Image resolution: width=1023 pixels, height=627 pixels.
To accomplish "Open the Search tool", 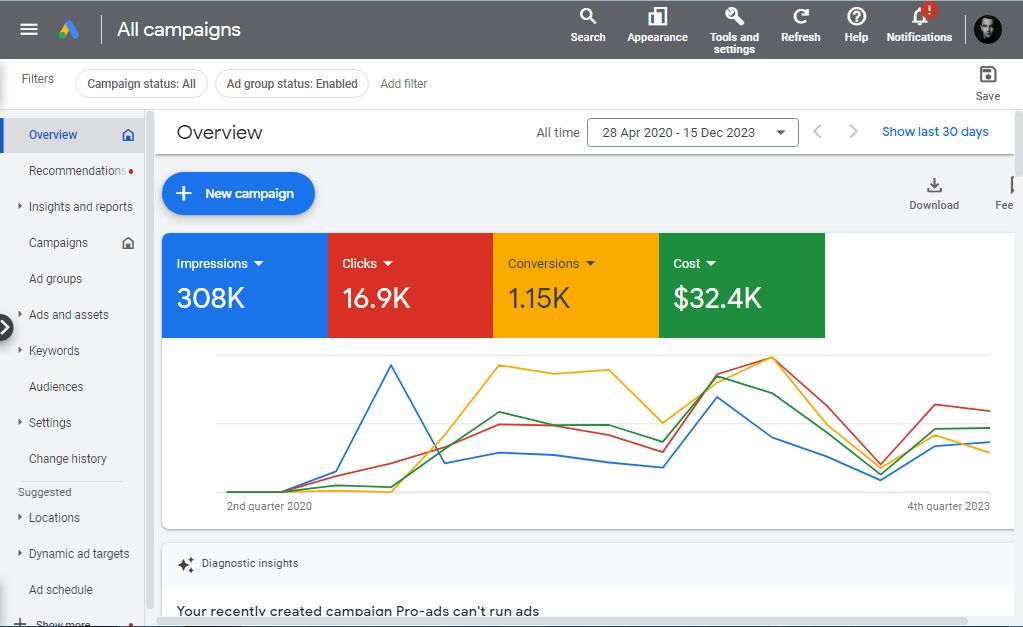I will coord(588,26).
